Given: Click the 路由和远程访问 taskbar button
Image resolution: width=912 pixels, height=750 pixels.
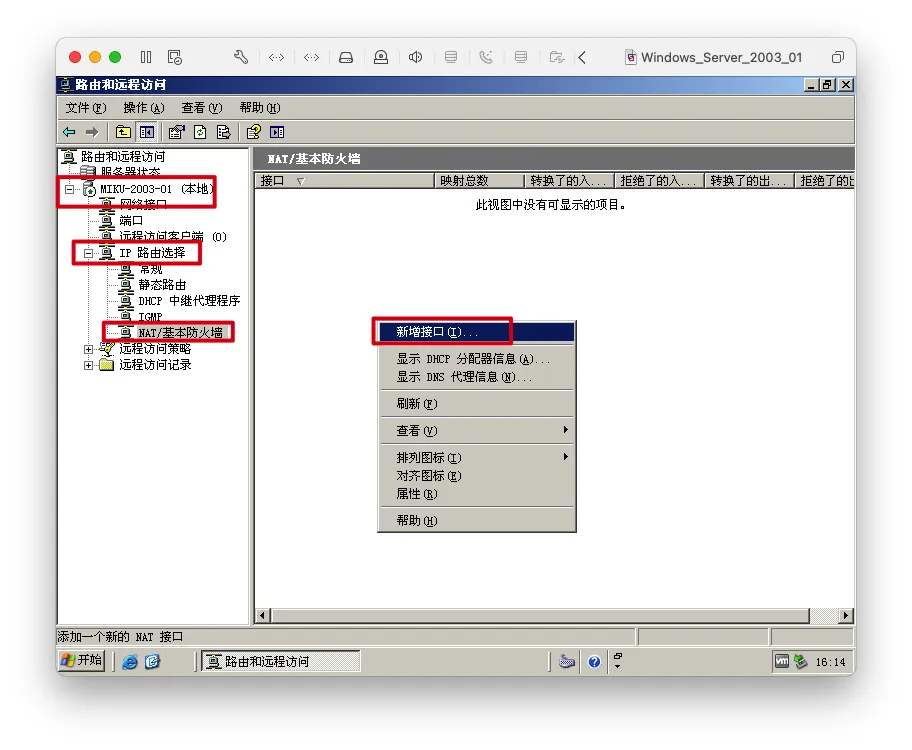Looking at the screenshot, I should (280, 662).
